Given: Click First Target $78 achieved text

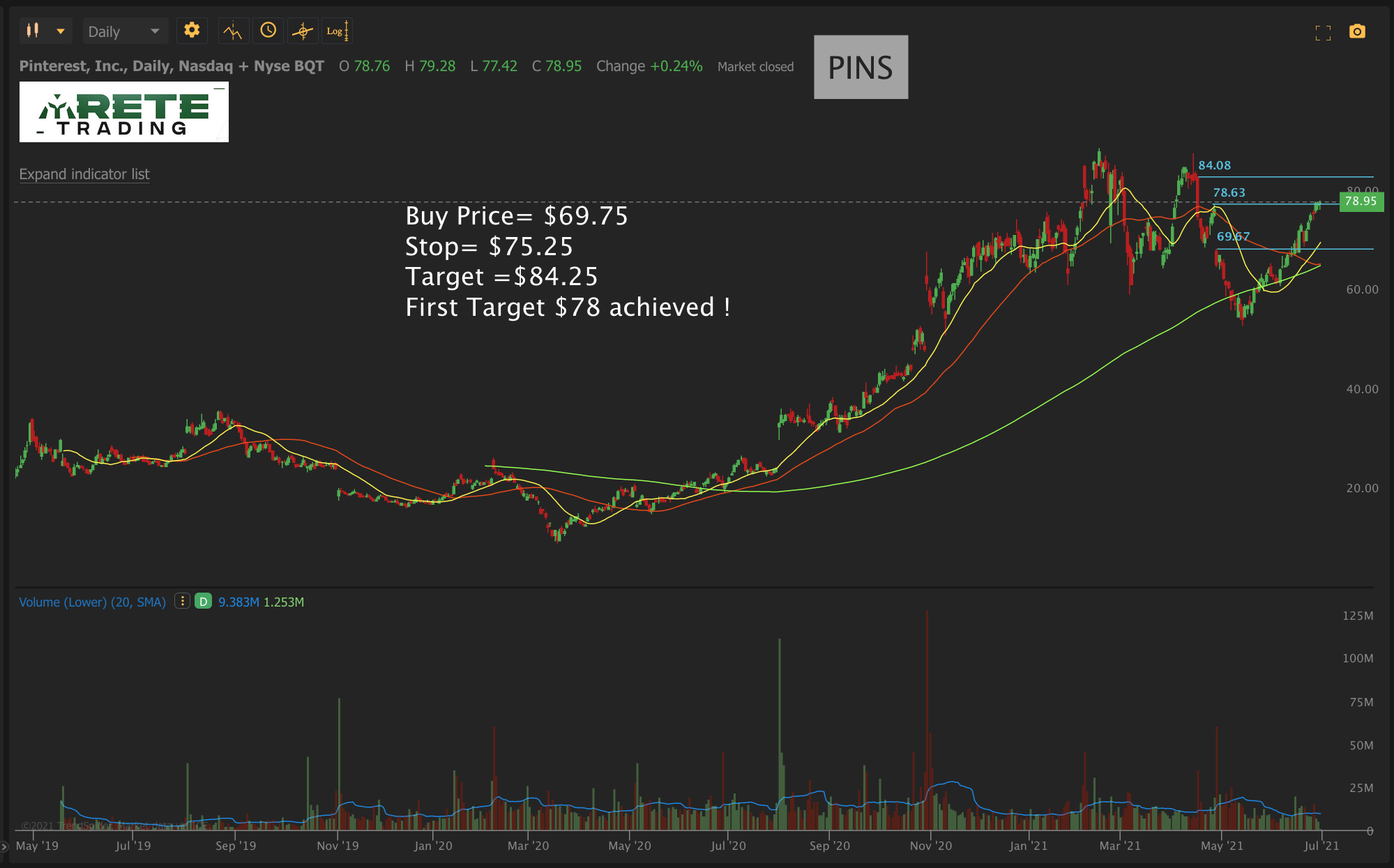Looking at the screenshot, I should 568,307.
